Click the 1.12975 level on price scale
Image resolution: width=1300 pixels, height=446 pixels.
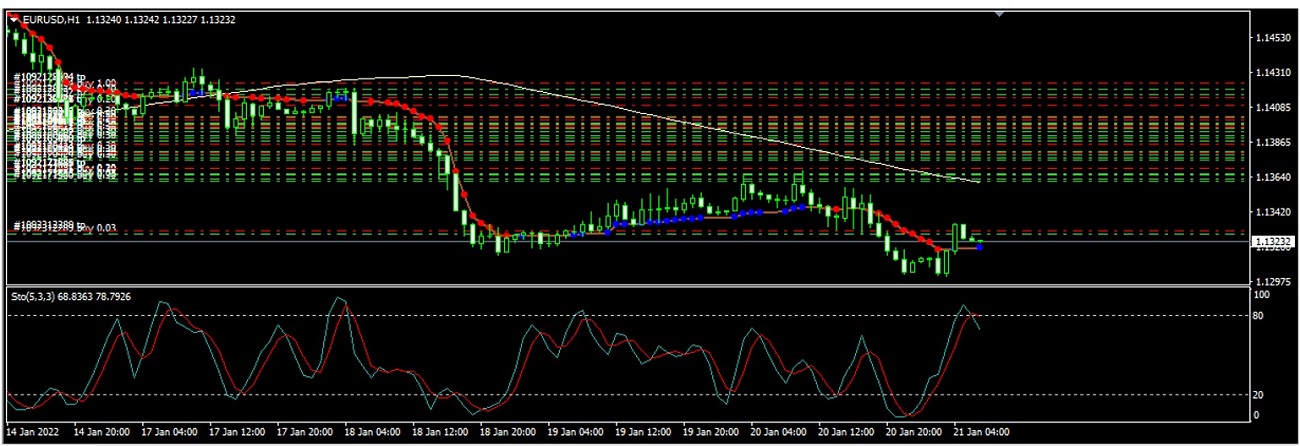coord(1272,282)
